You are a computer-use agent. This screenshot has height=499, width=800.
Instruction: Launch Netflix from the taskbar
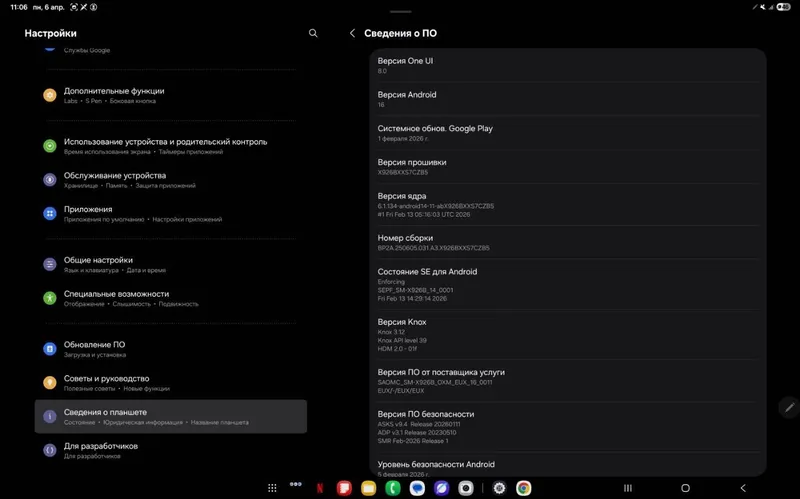tap(320, 488)
